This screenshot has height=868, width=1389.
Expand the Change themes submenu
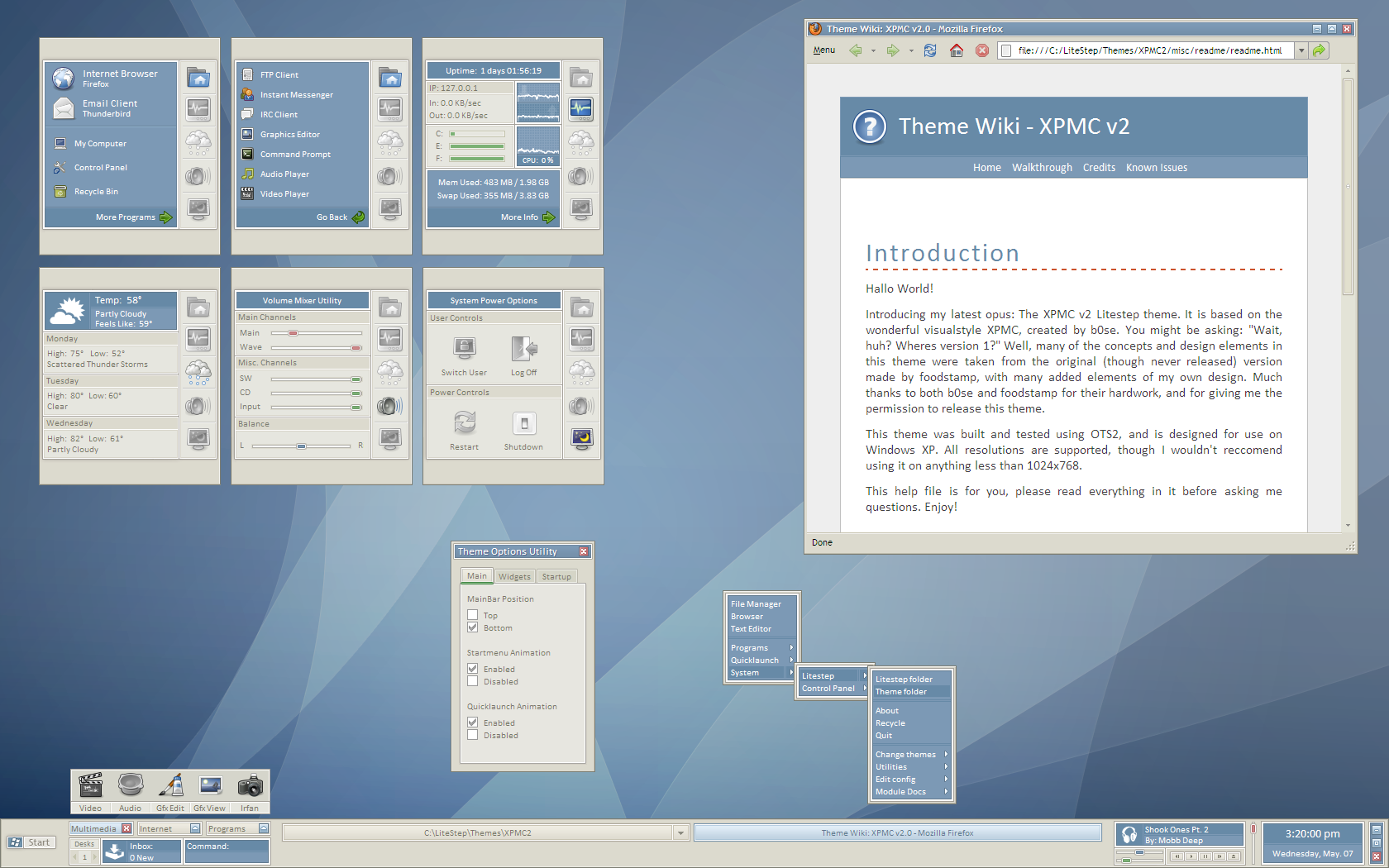tap(911, 755)
